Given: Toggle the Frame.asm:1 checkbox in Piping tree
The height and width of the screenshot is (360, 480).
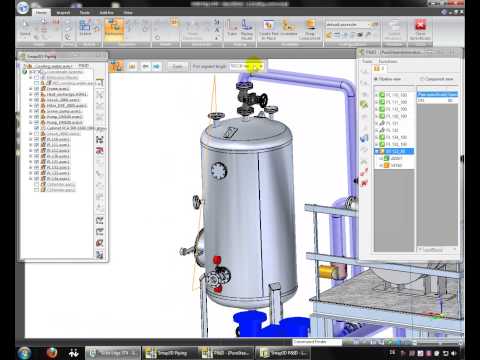Looking at the screenshot, I should [x=37, y=89].
